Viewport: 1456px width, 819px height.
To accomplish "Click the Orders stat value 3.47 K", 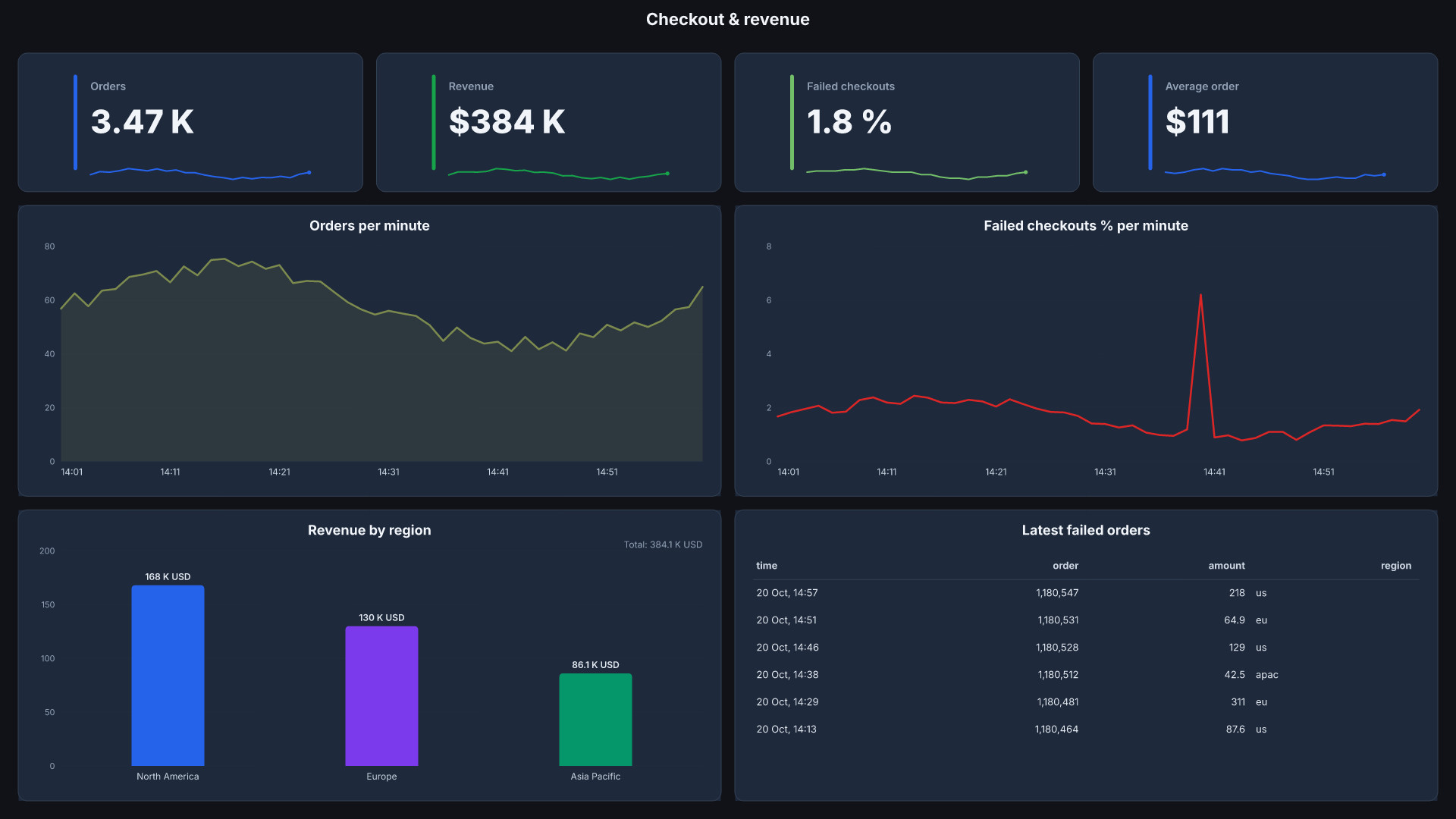I will pyautogui.click(x=142, y=121).
